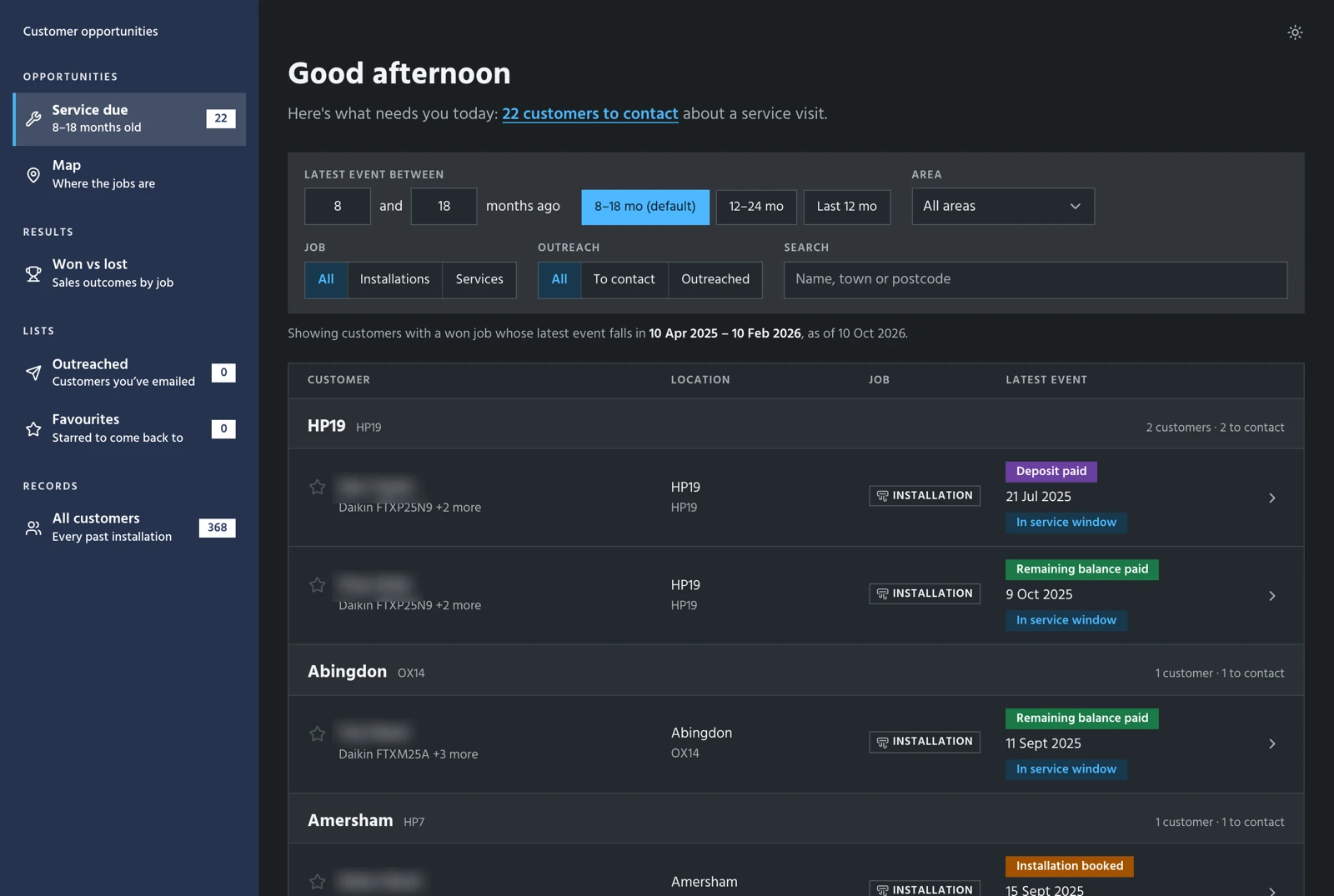This screenshot has width=1334, height=896.
Task: Filter jobs by Installations
Action: point(394,279)
